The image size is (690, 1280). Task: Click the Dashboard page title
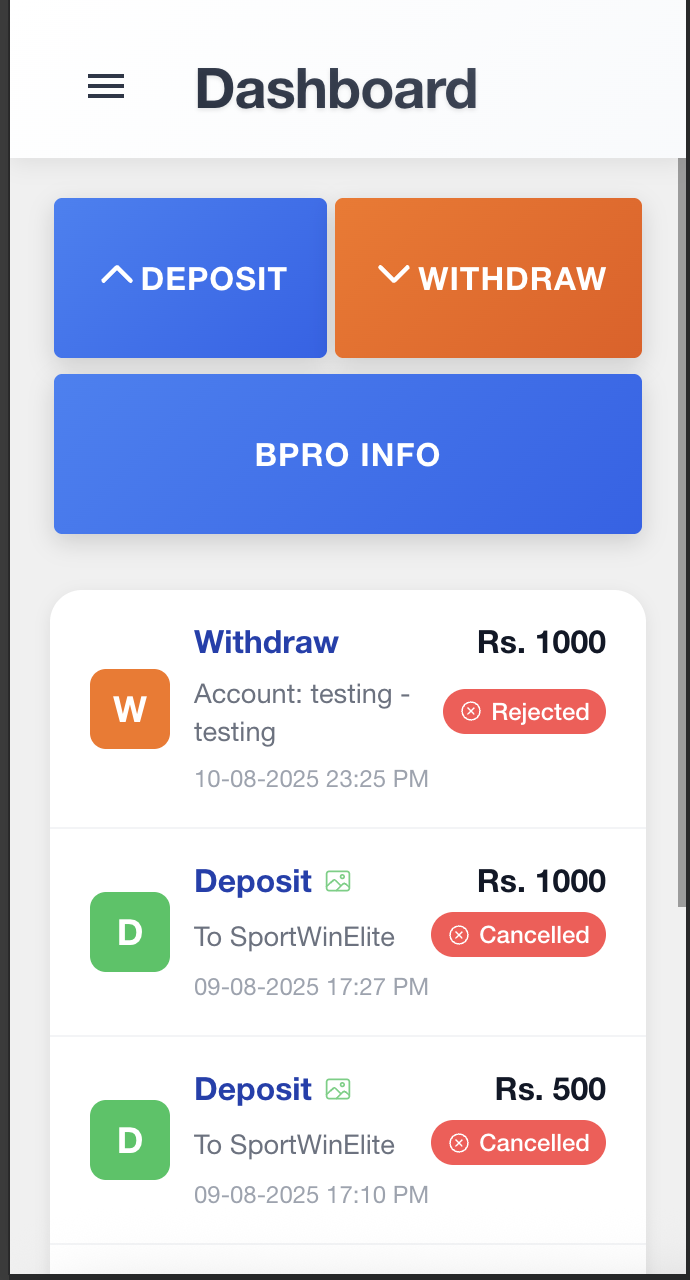pyautogui.click(x=336, y=88)
